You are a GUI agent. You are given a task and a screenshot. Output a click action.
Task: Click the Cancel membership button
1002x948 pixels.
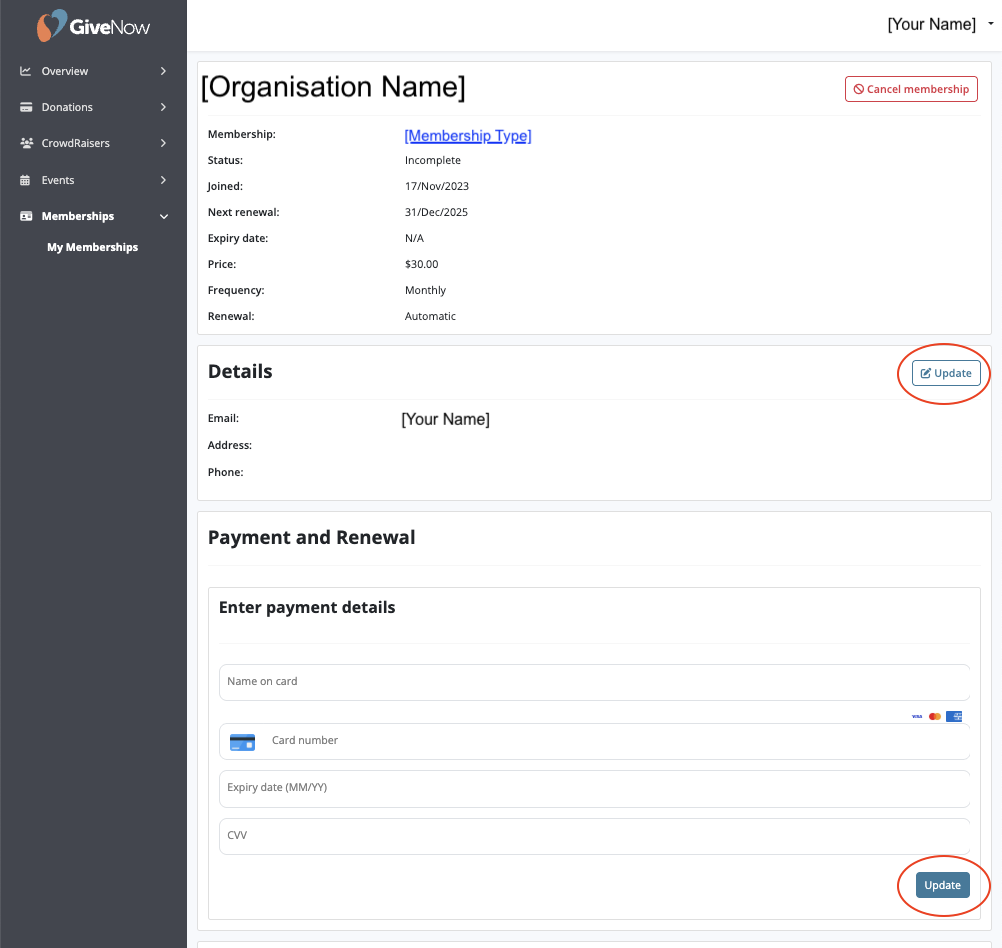pyautogui.click(x=911, y=89)
